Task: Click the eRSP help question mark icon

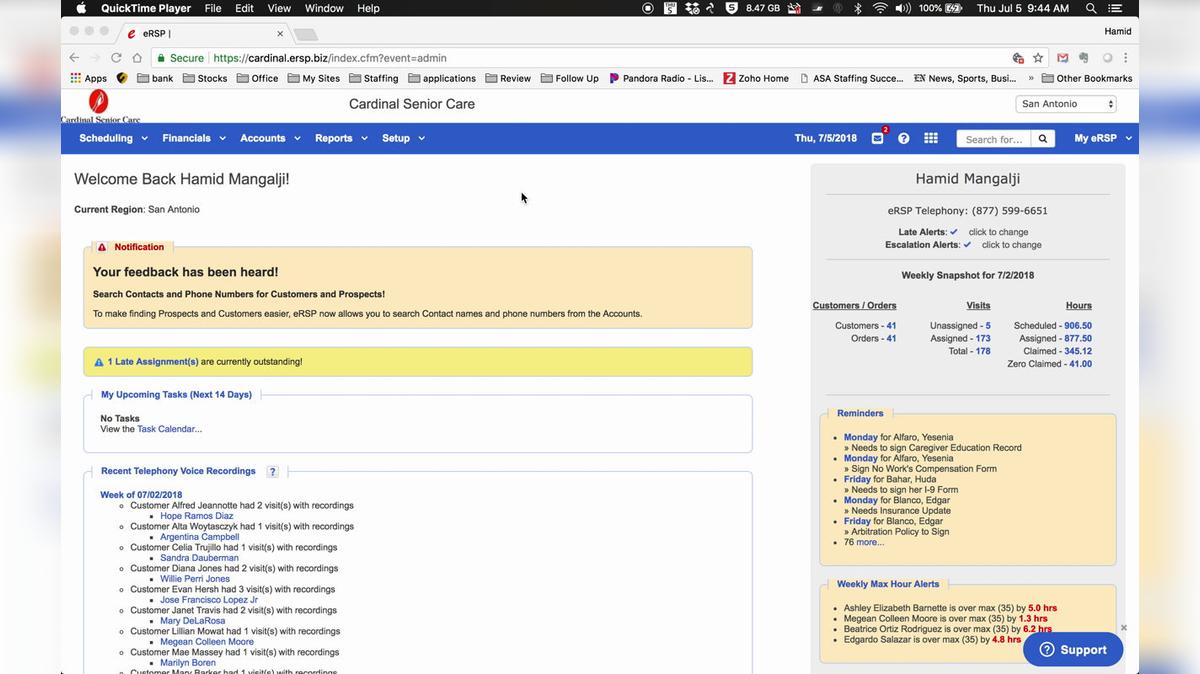Action: tap(903, 138)
